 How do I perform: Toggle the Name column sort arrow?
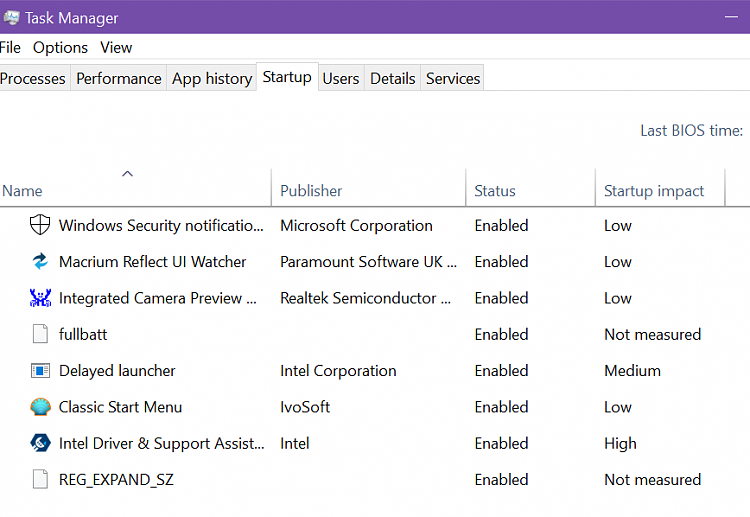(127, 174)
